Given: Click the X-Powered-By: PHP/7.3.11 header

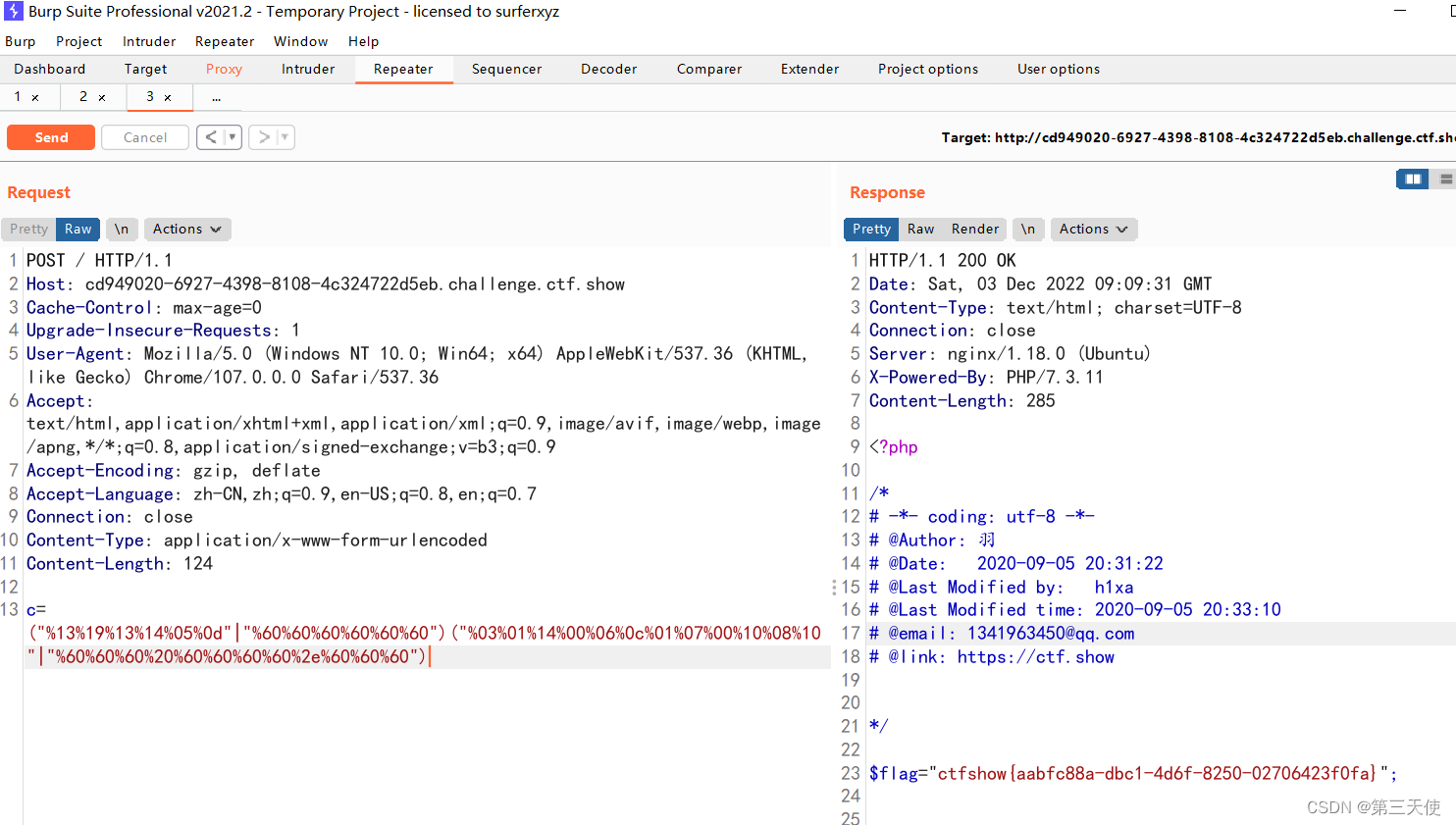Looking at the screenshot, I should (986, 378).
